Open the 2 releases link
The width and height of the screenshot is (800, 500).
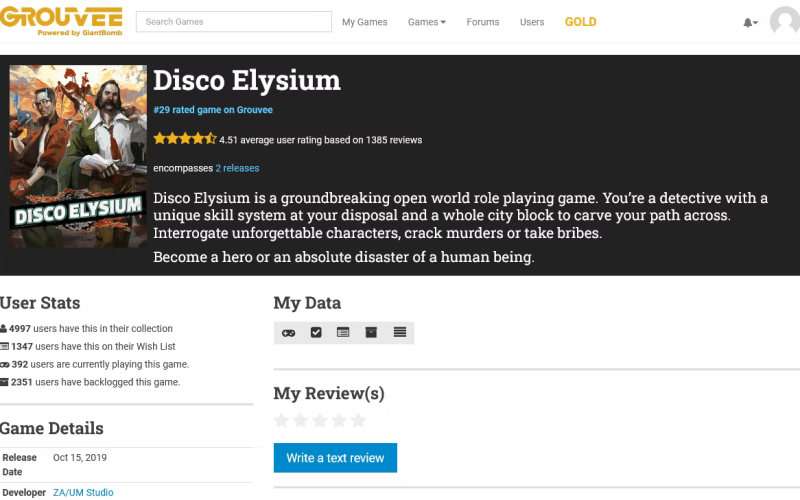click(237, 168)
